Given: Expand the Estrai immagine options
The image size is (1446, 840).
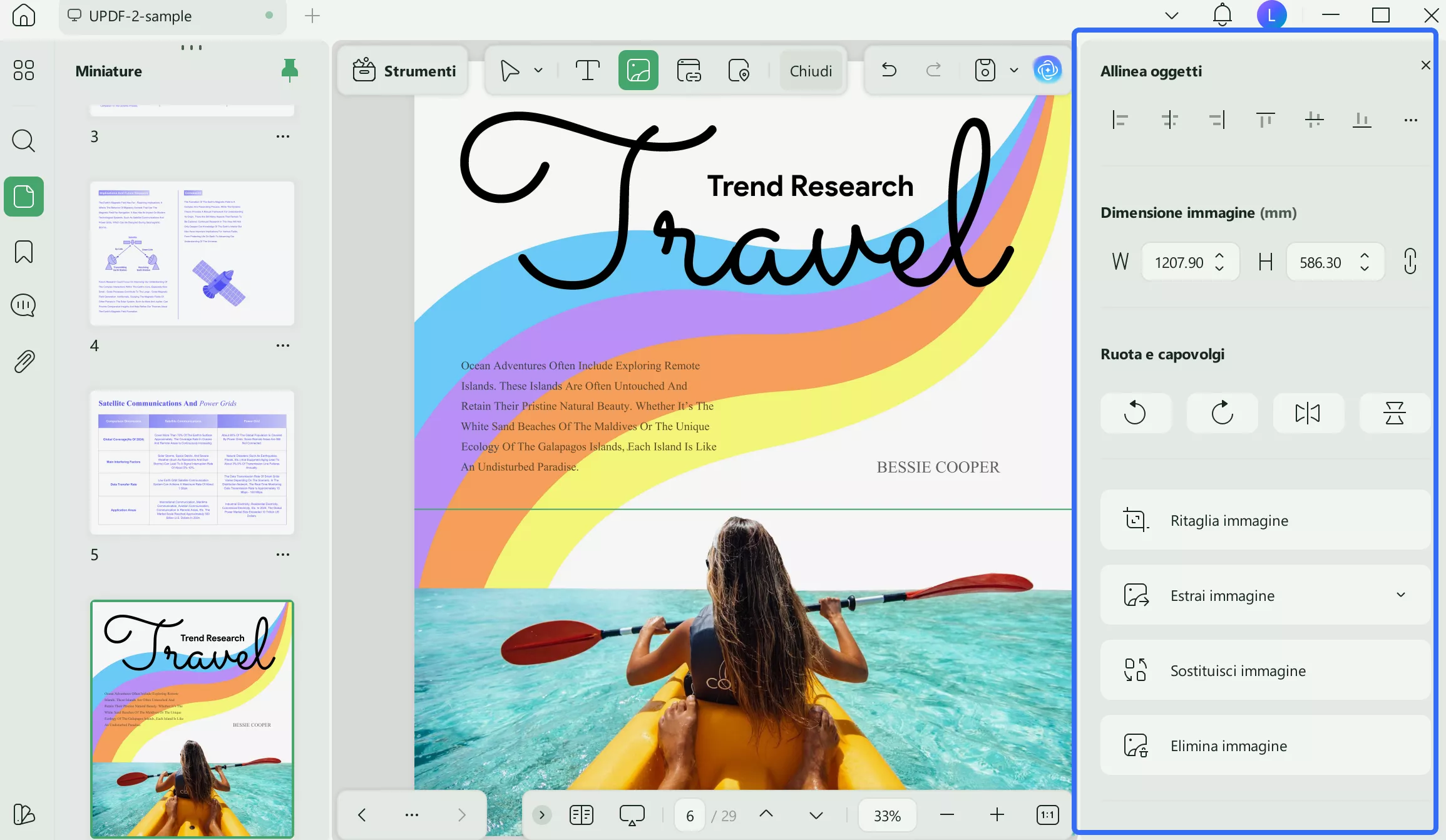Looking at the screenshot, I should click(1401, 595).
